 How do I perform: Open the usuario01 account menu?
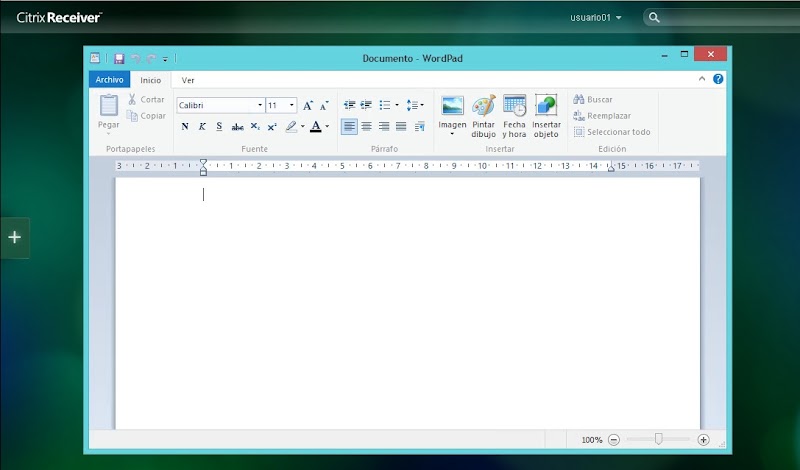tap(595, 17)
